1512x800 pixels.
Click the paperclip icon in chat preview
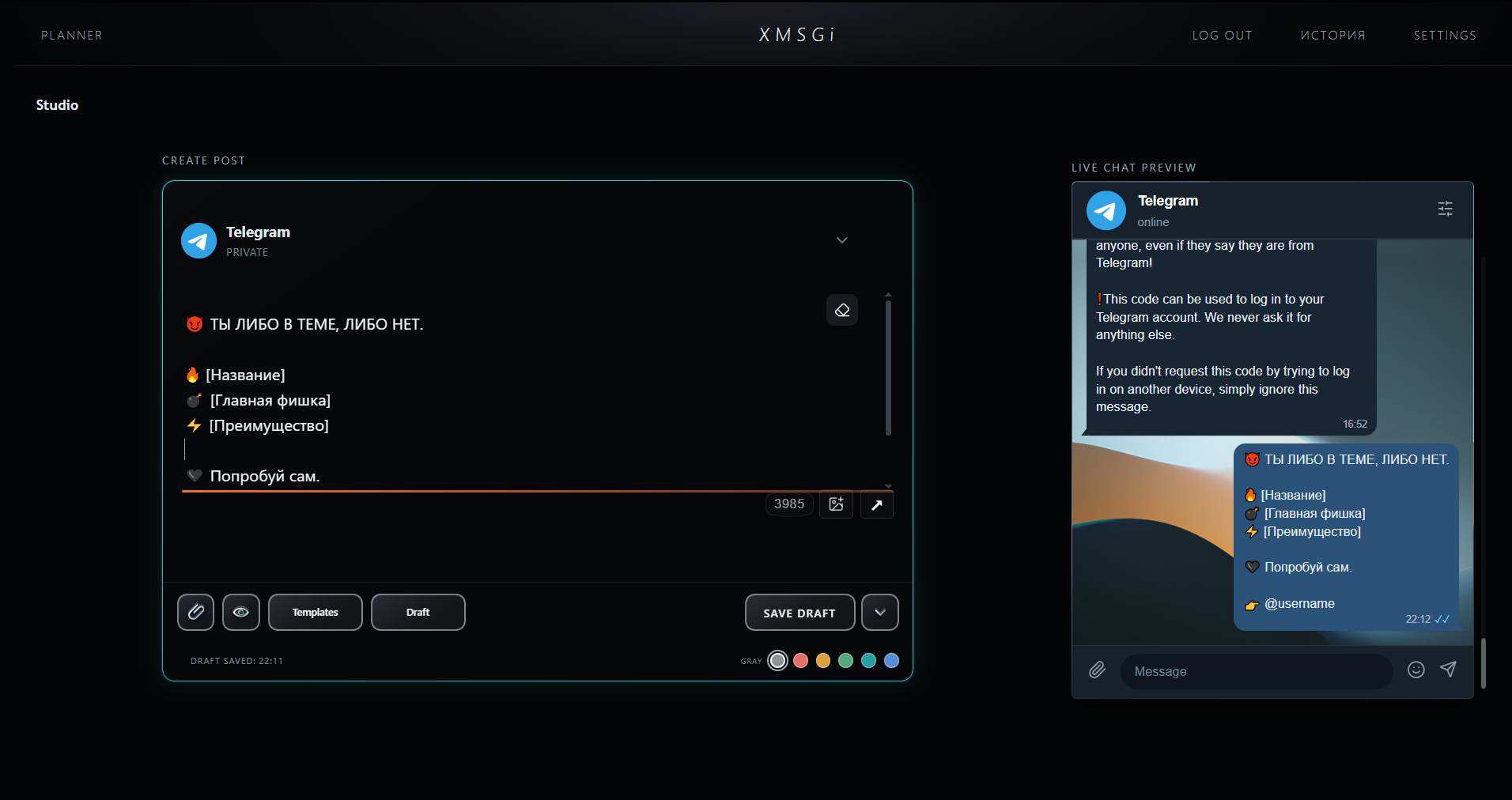click(x=1097, y=670)
